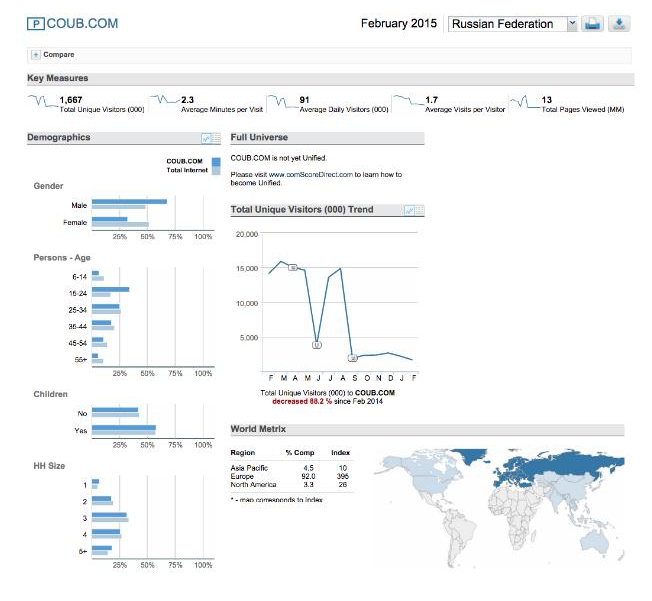Open the www.comScoreDirect.com link
The width and height of the screenshot is (652, 601).
point(311,175)
